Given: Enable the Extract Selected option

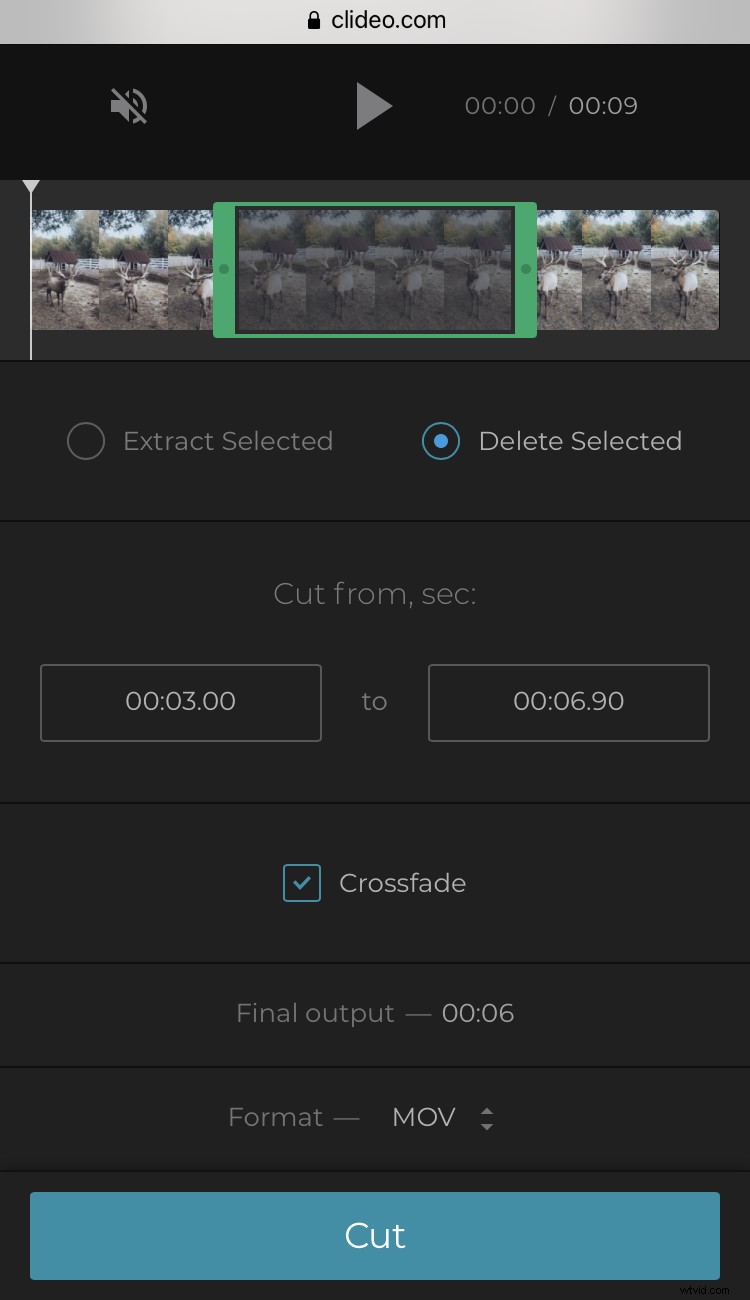Looking at the screenshot, I should pos(86,441).
